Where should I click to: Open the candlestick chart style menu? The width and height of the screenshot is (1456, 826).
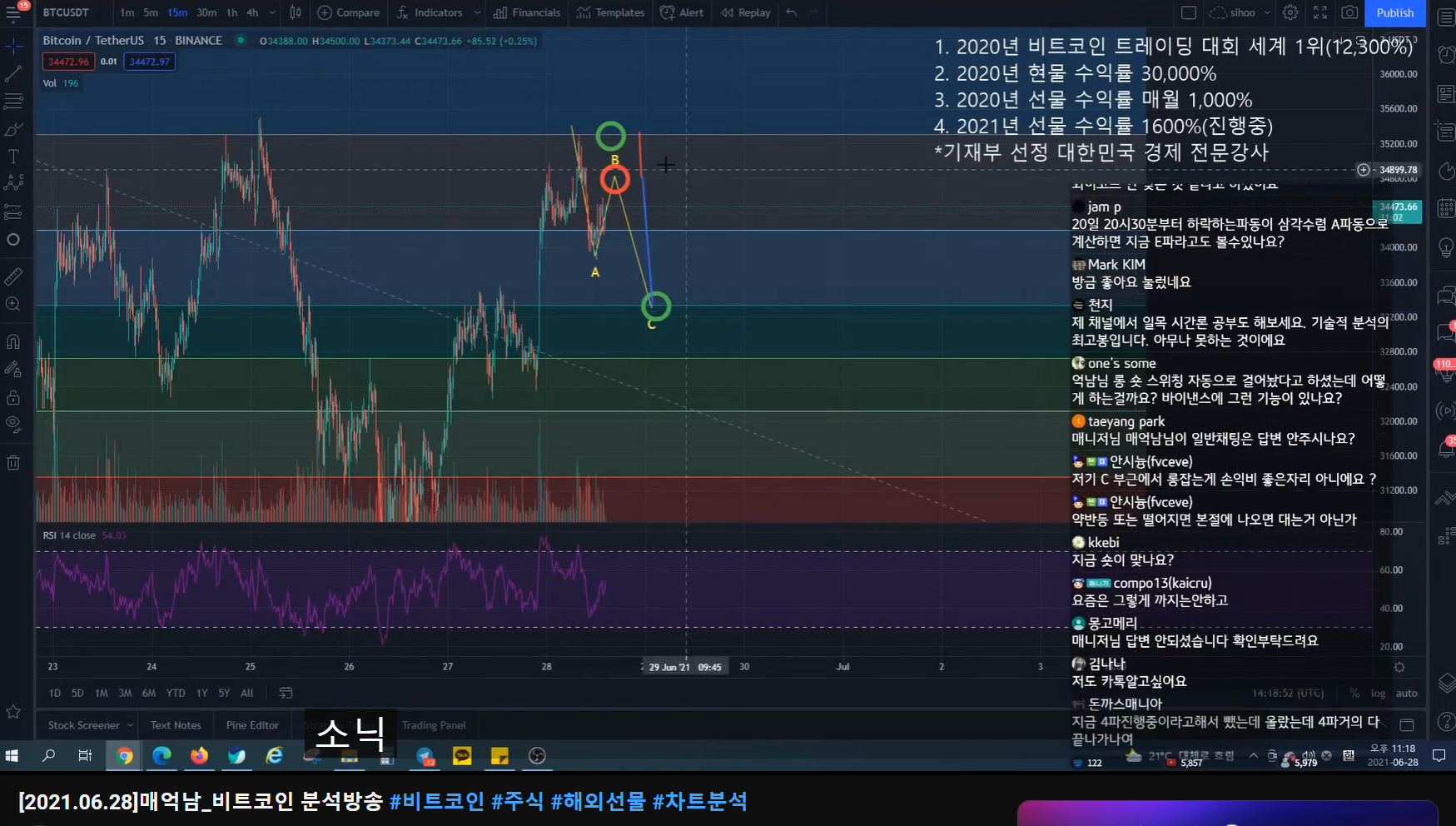point(296,12)
